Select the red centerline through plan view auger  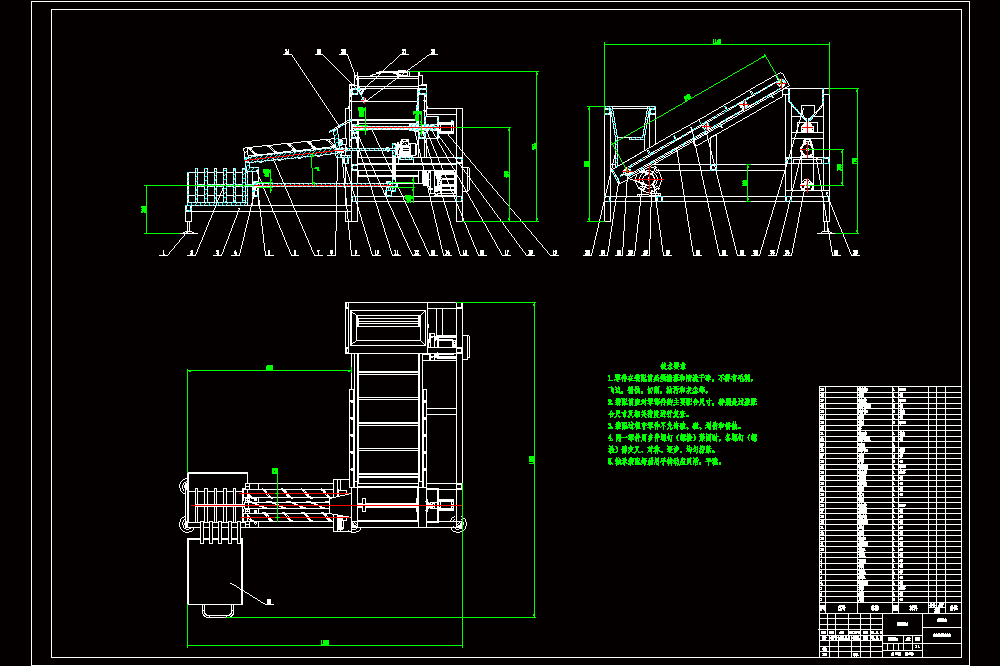tap(325, 505)
